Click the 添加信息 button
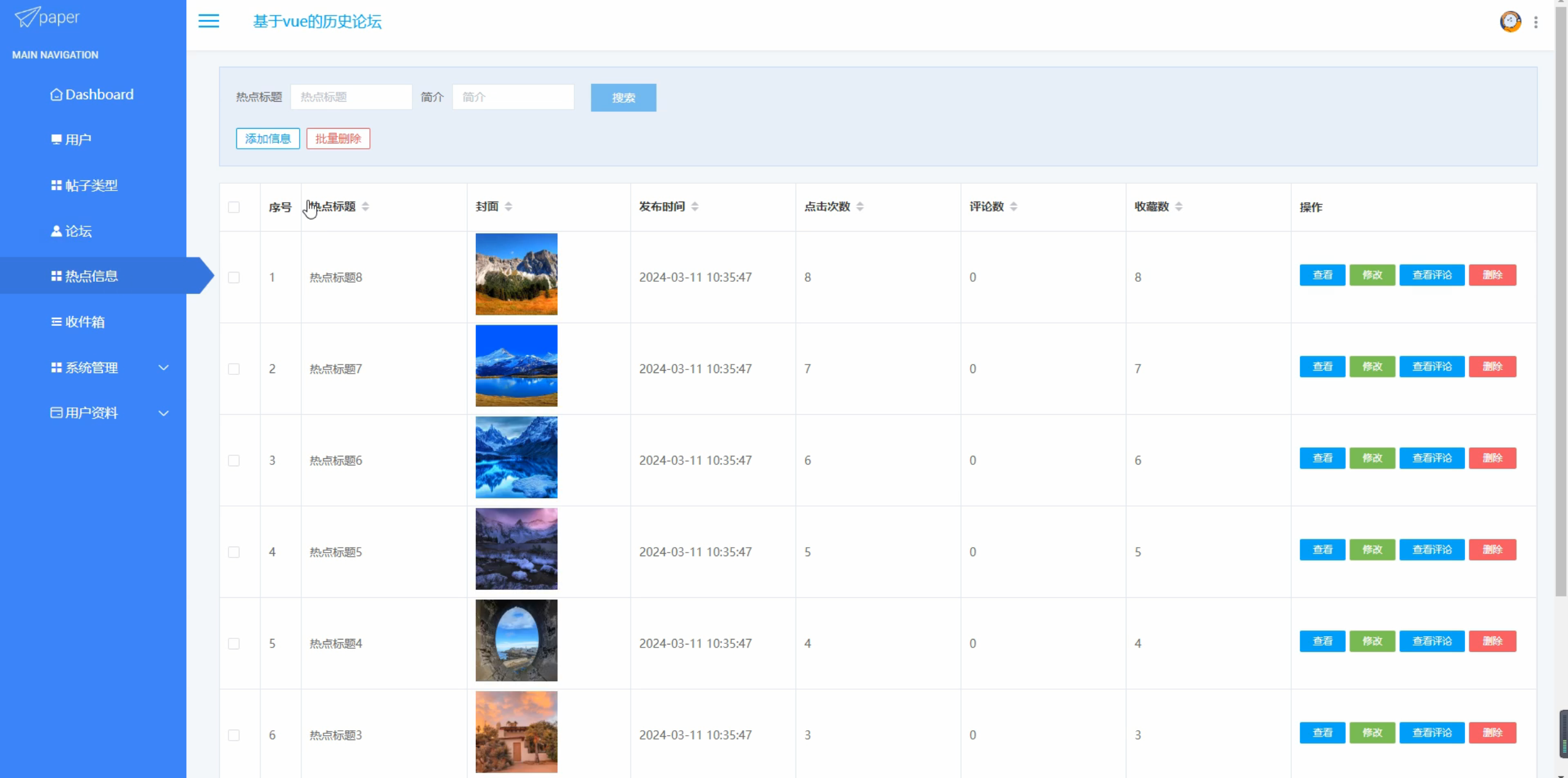Image resolution: width=1568 pixels, height=778 pixels. (268, 138)
